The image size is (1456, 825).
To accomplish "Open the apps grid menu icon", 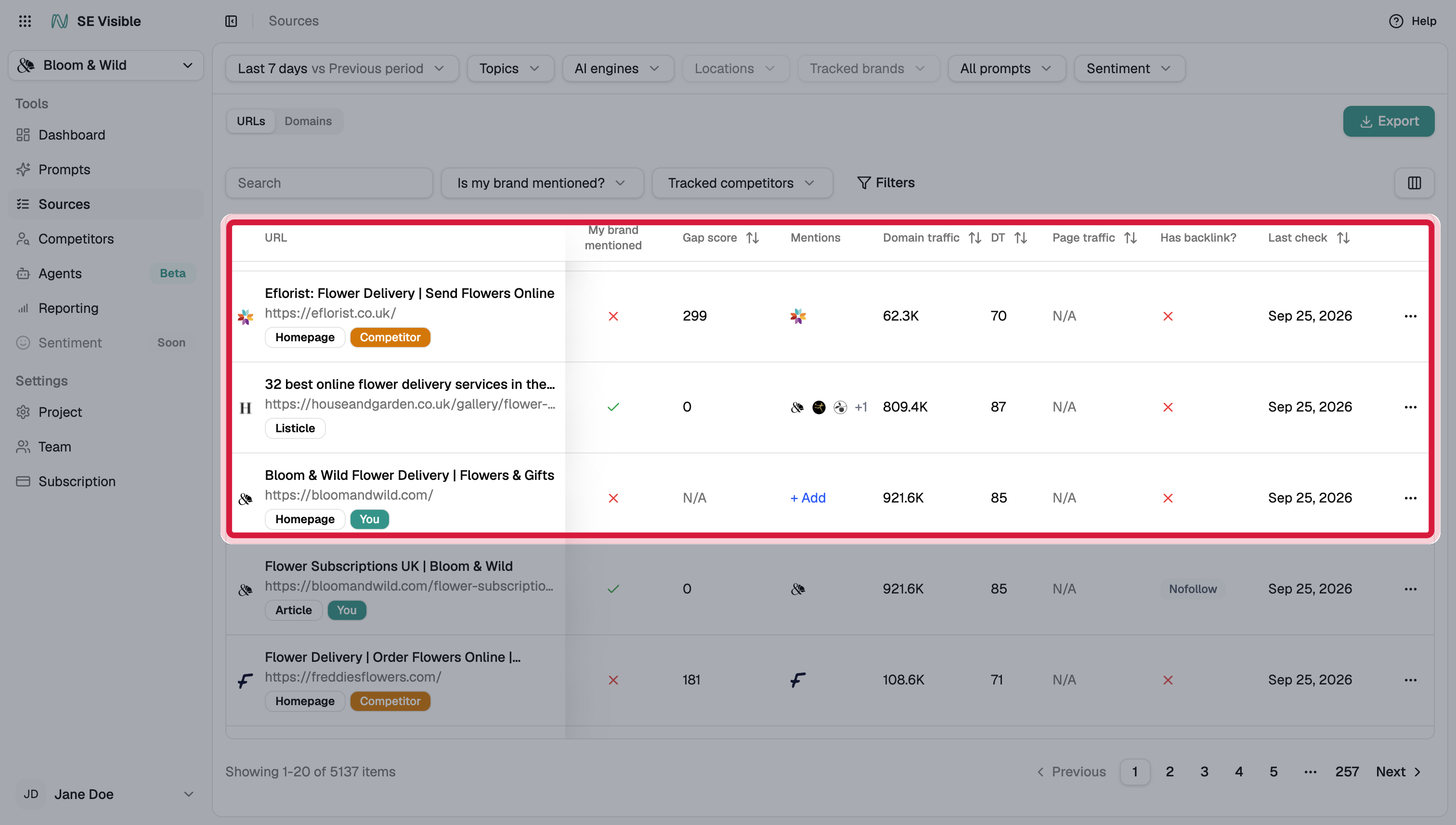I will click(25, 21).
